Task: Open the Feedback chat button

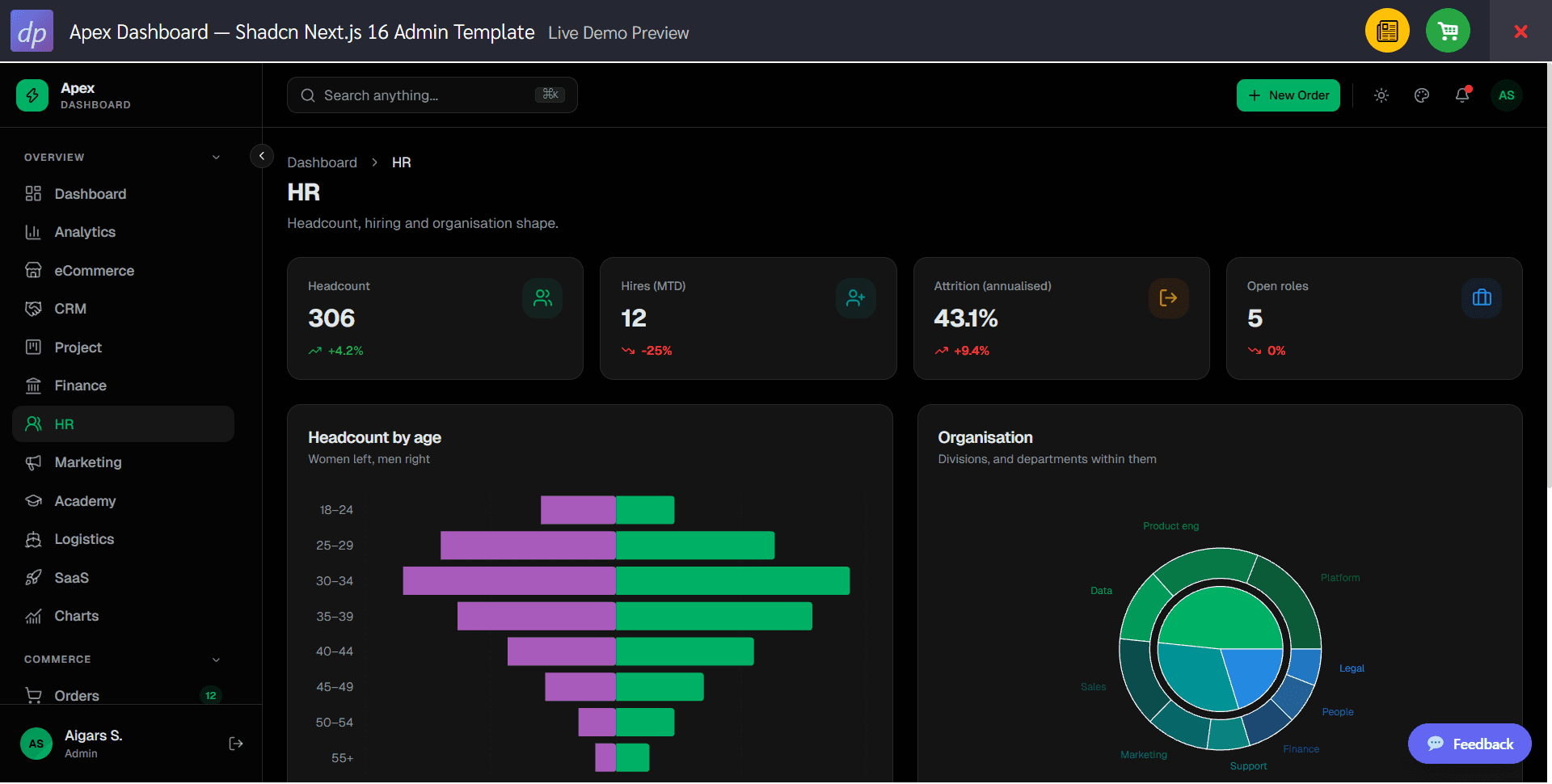Action: click(1470, 744)
